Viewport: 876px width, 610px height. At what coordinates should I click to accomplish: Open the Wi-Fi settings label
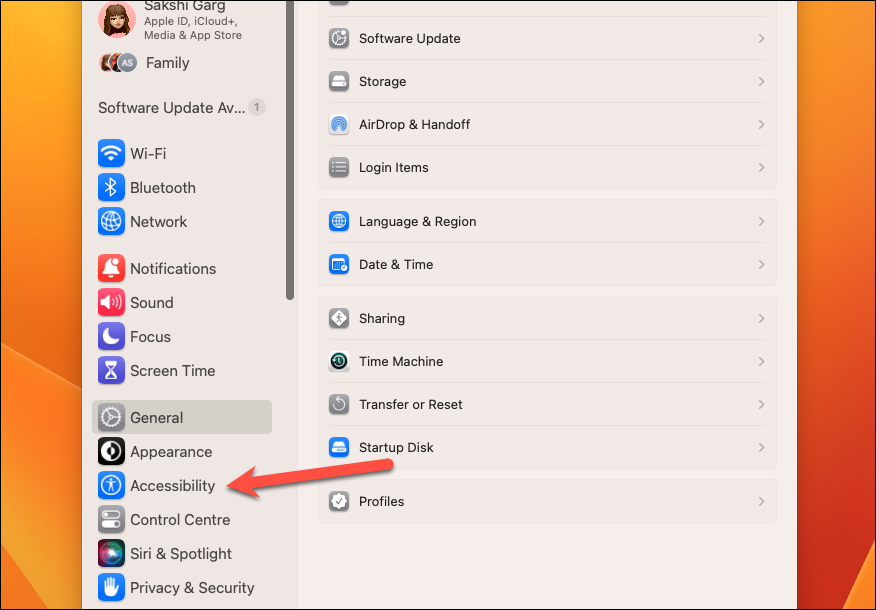(x=148, y=154)
